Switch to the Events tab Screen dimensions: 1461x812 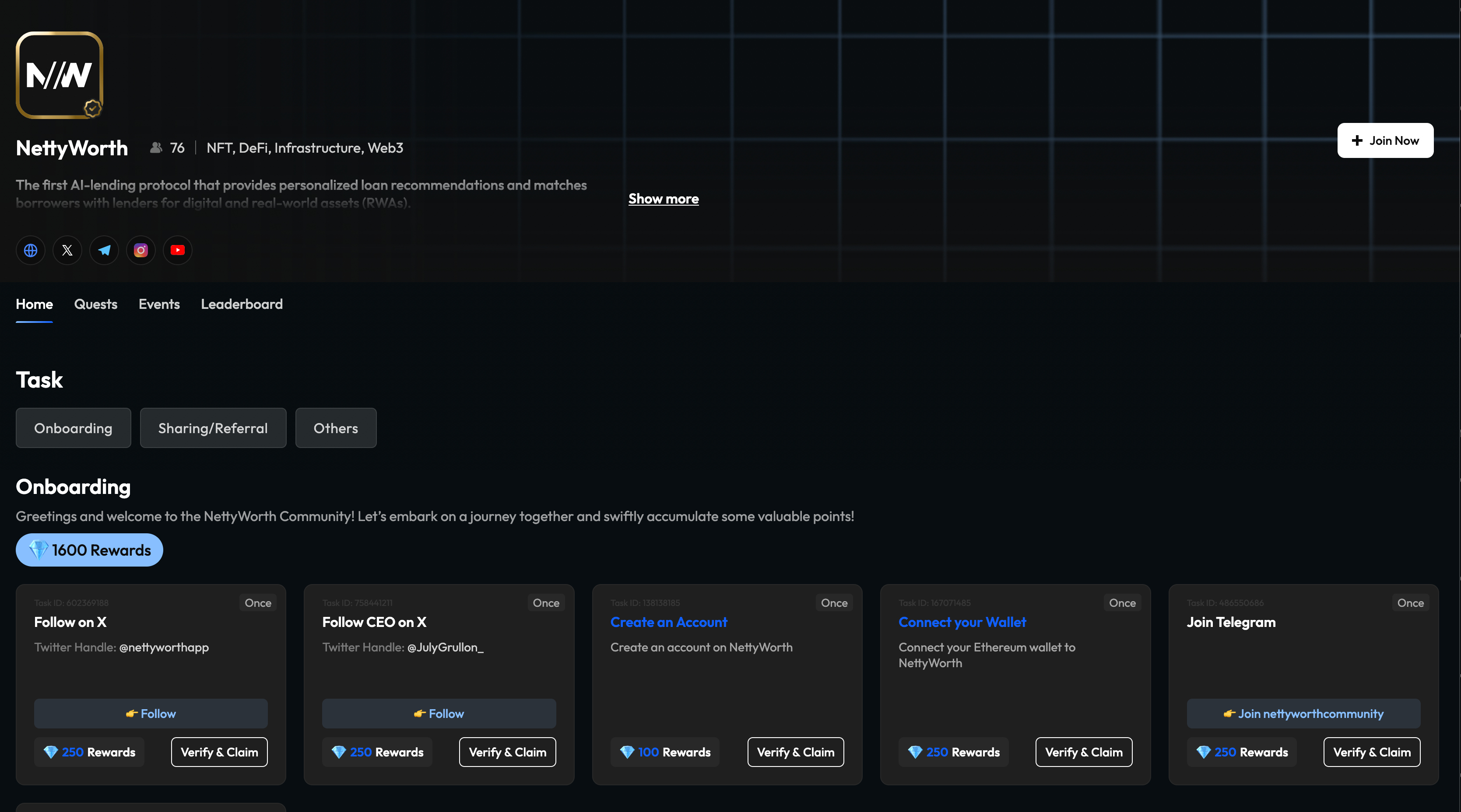click(x=159, y=304)
